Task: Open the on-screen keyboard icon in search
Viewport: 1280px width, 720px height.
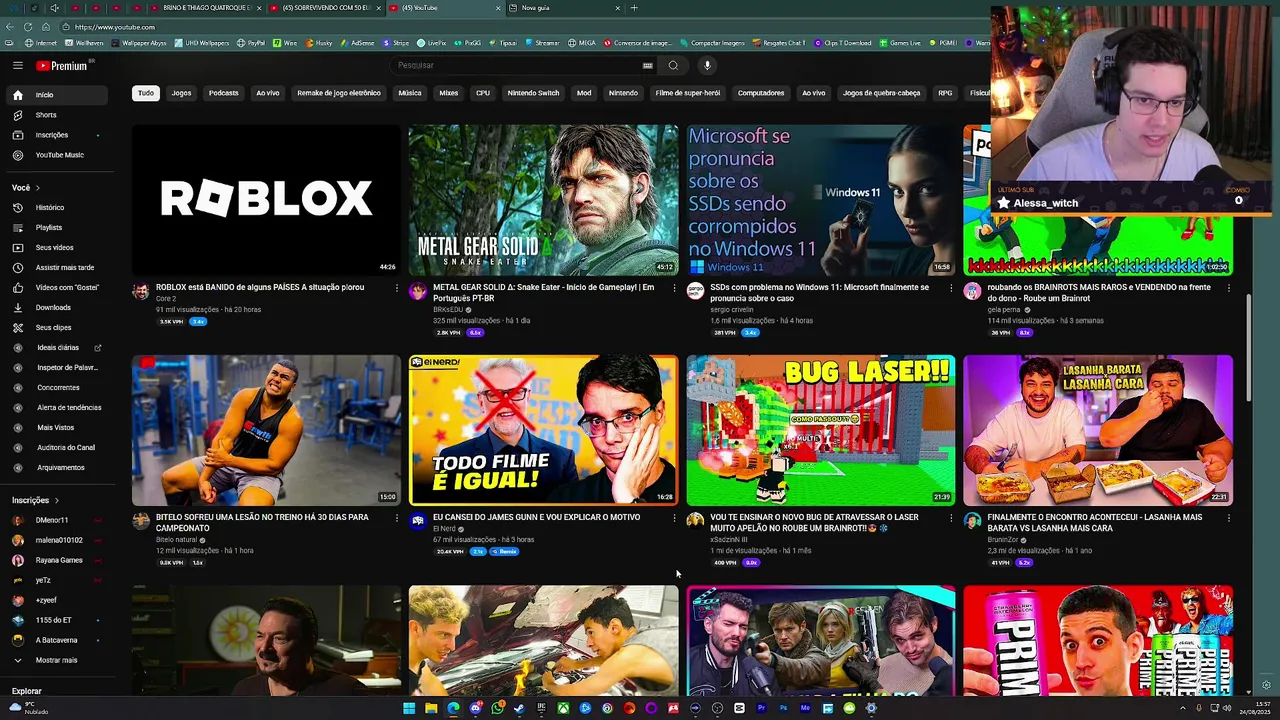Action: 647,65
